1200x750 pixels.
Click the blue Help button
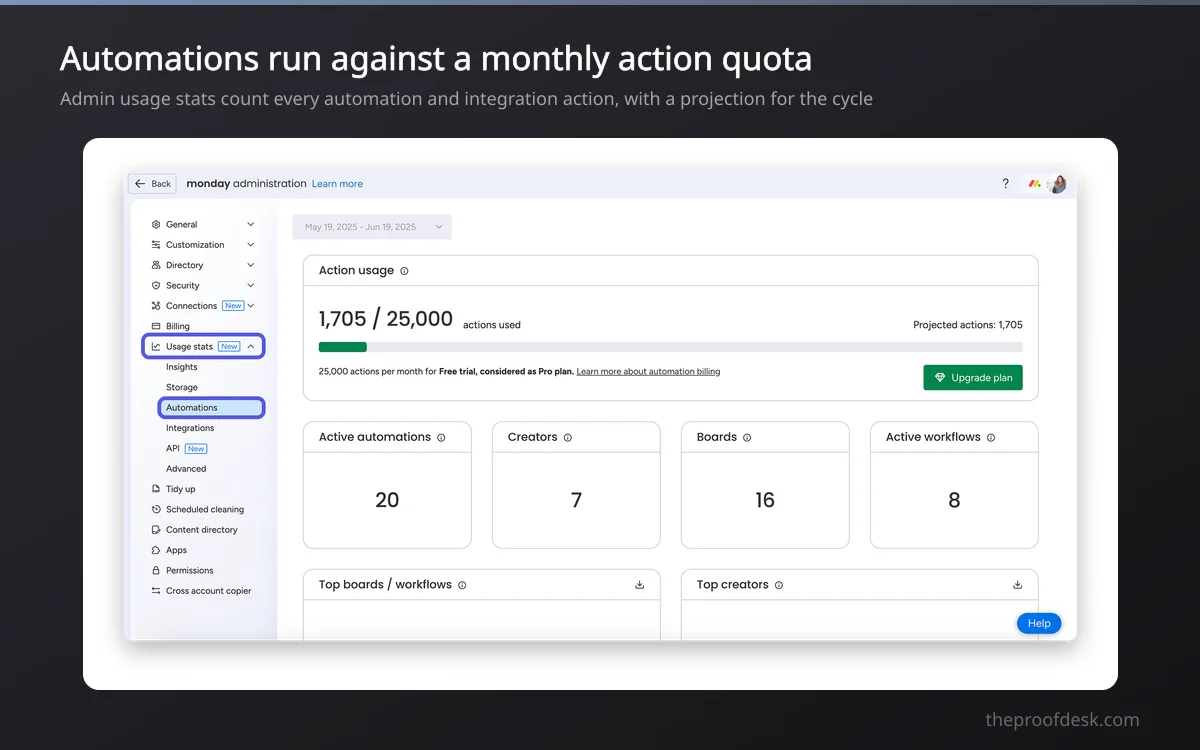tap(1039, 623)
